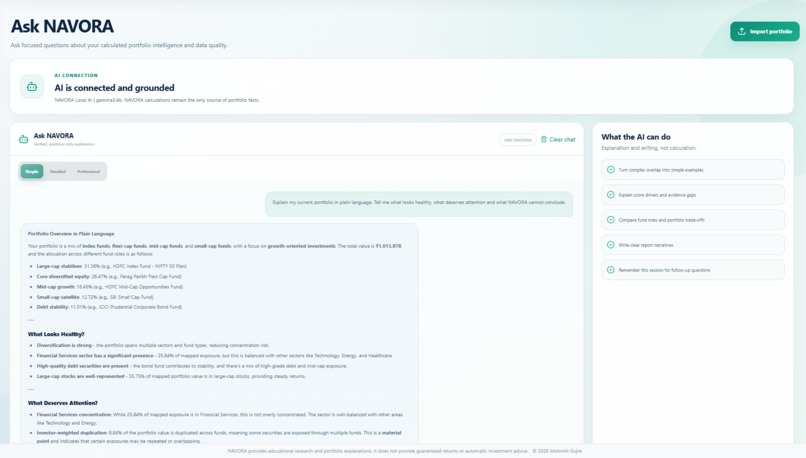The width and height of the screenshot is (806, 458).
Task: Switch to the Professional answer mode
Action: (x=88, y=172)
